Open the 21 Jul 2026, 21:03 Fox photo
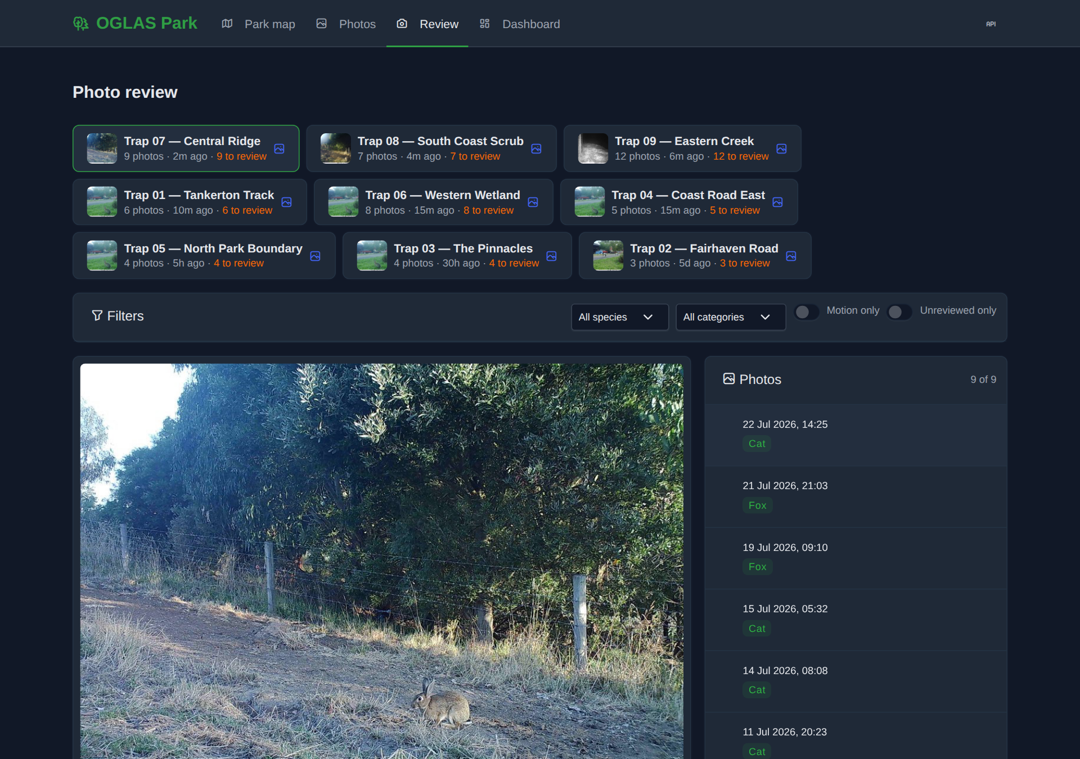The width and height of the screenshot is (1080, 759). (x=855, y=496)
